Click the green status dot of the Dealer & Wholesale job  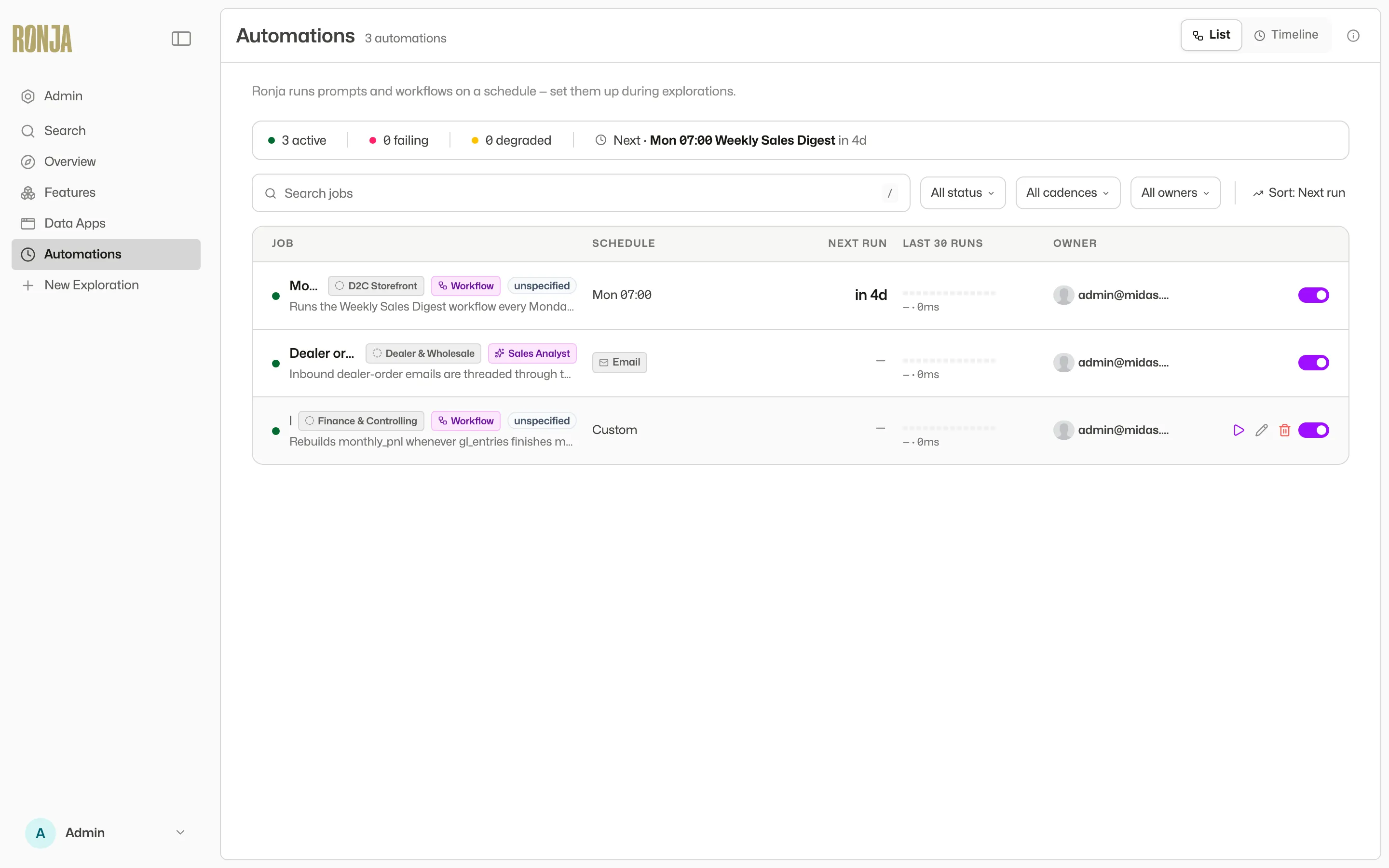coord(275,364)
